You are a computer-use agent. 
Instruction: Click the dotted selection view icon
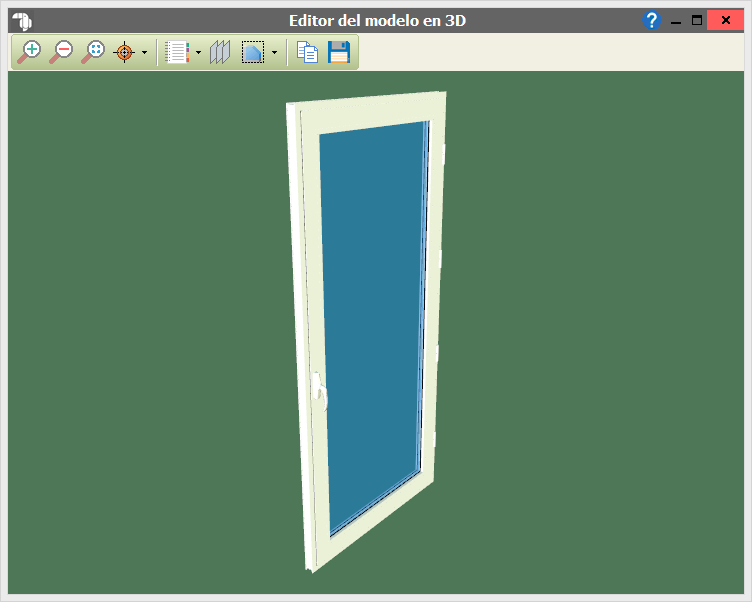click(253, 52)
